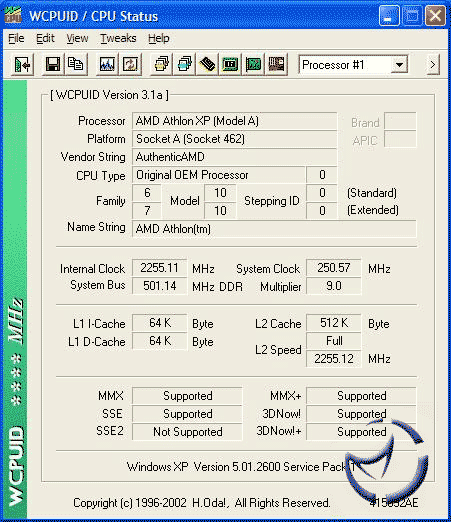Click the extended Family value 7
The width and height of the screenshot is (451, 522).
click(147, 211)
